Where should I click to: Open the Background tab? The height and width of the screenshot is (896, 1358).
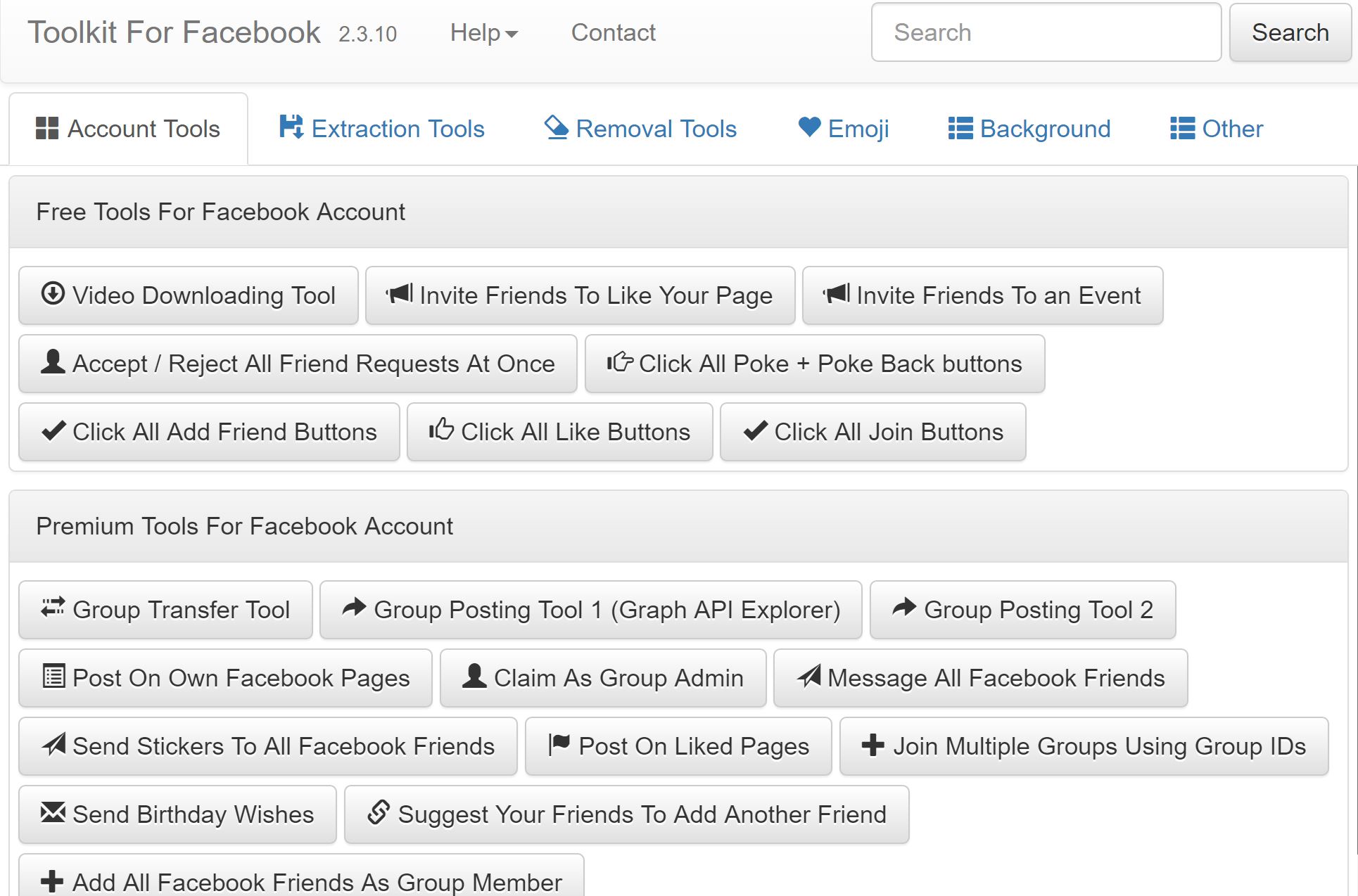pyautogui.click(x=1029, y=129)
